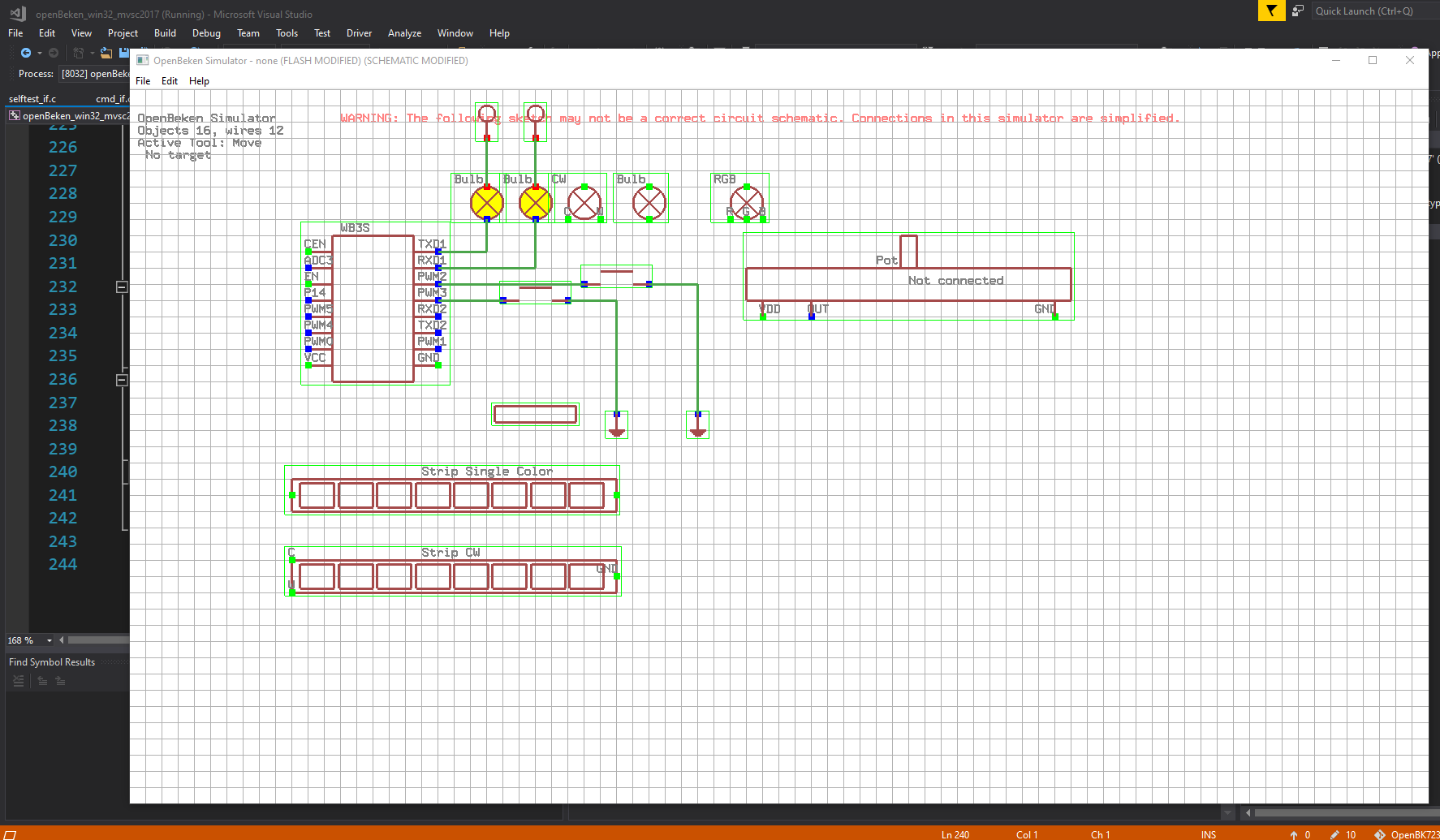Image resolution: width=1440 pixels, height=840 pixels.
Task: Open the simulator's Help menu
Action: (199, 81)
